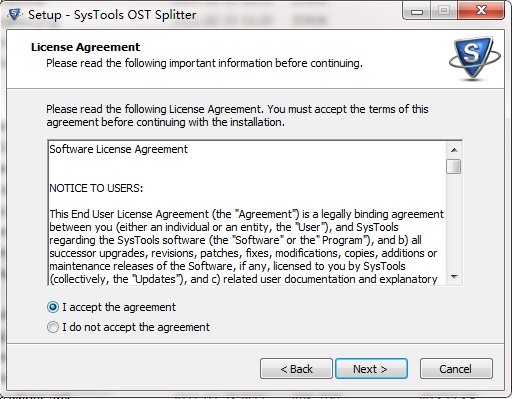
Task: Click inside the license paragraph about End User Agreement
Action: coord(247,246)
